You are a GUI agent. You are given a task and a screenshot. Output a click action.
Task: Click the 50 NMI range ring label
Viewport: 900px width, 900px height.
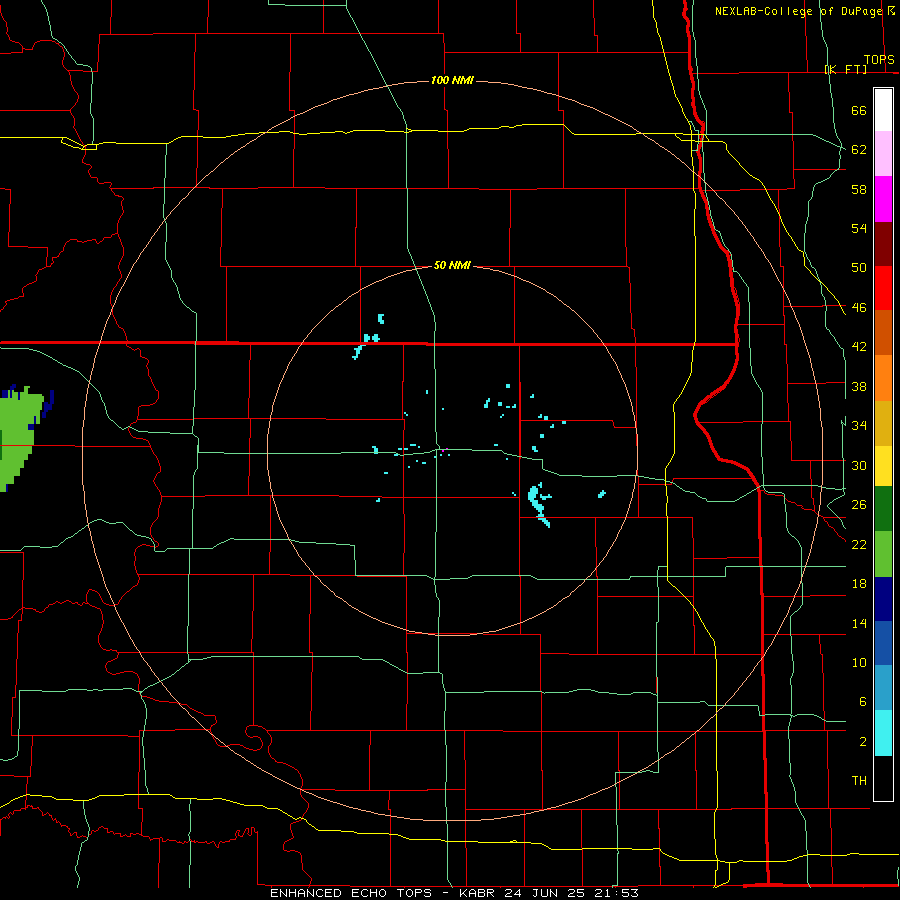click(x=452, y=265)
